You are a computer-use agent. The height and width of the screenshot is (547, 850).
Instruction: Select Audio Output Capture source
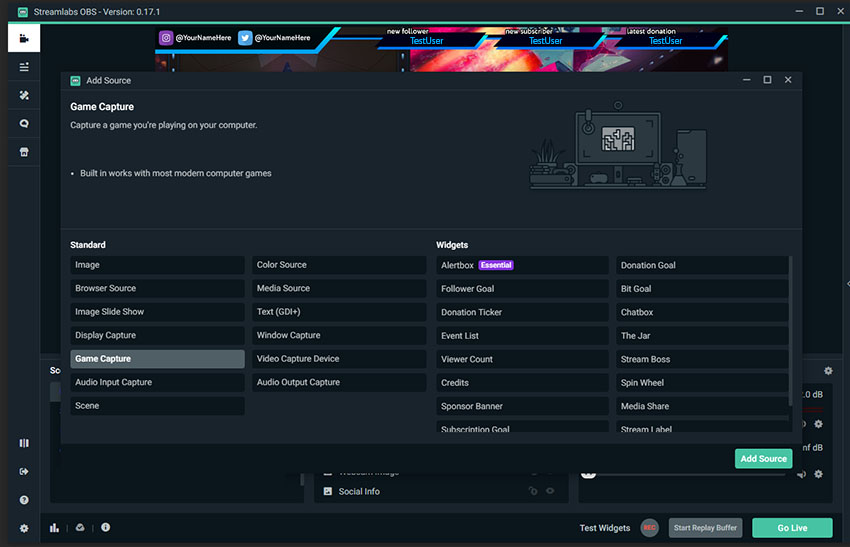coord(339,382)
